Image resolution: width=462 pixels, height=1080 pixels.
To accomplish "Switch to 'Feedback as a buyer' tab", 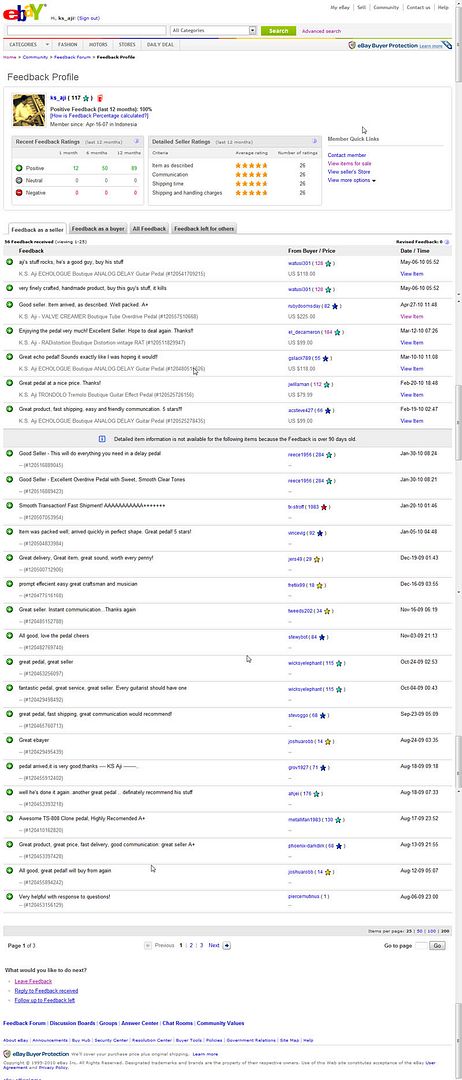I will click(x=98, y=229).
